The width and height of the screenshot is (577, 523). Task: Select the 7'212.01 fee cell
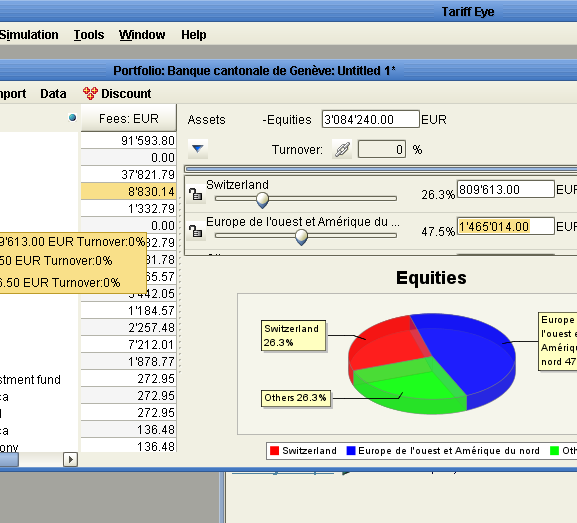point(128,344)
